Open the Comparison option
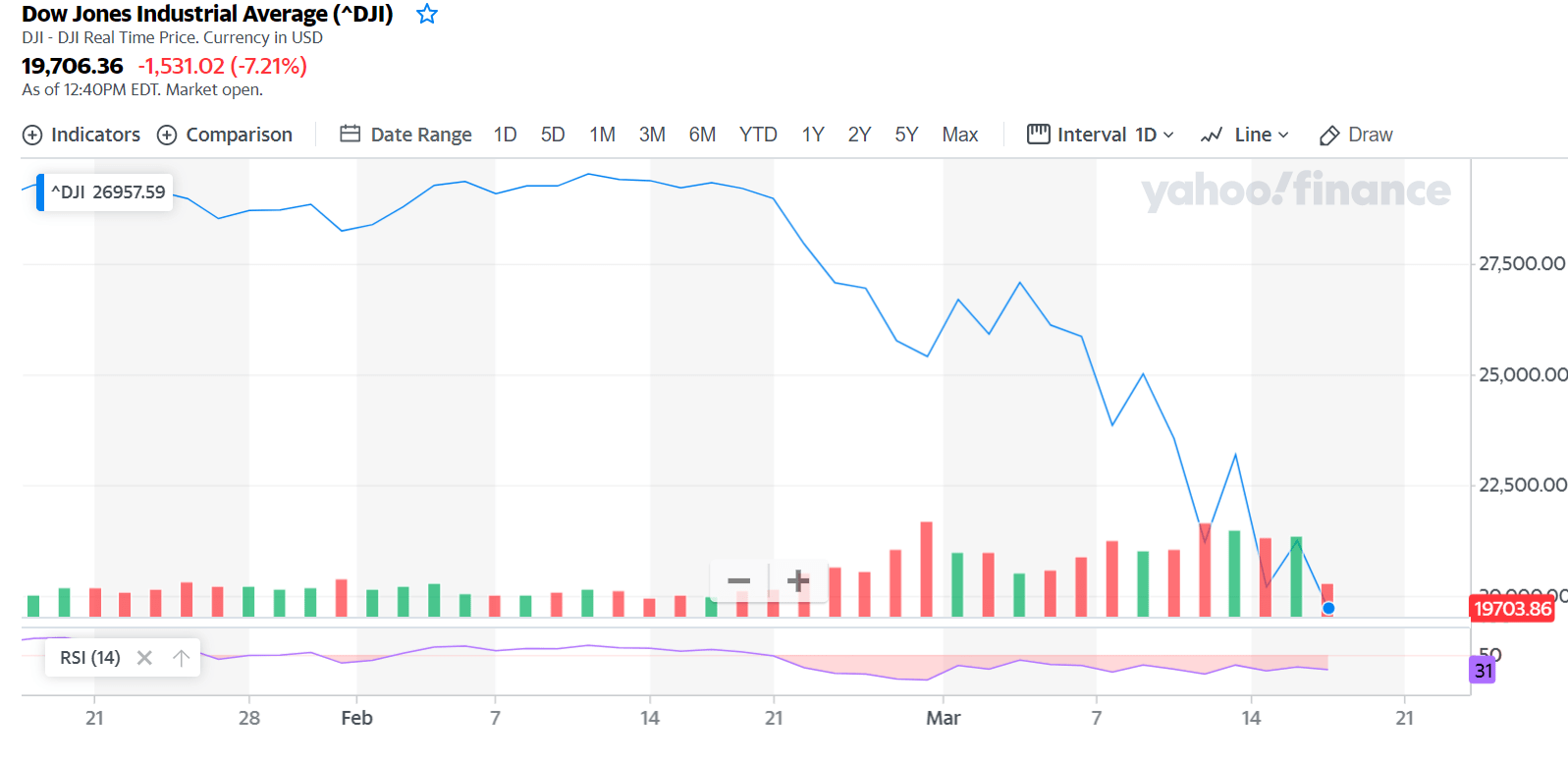 pos(225,135)
